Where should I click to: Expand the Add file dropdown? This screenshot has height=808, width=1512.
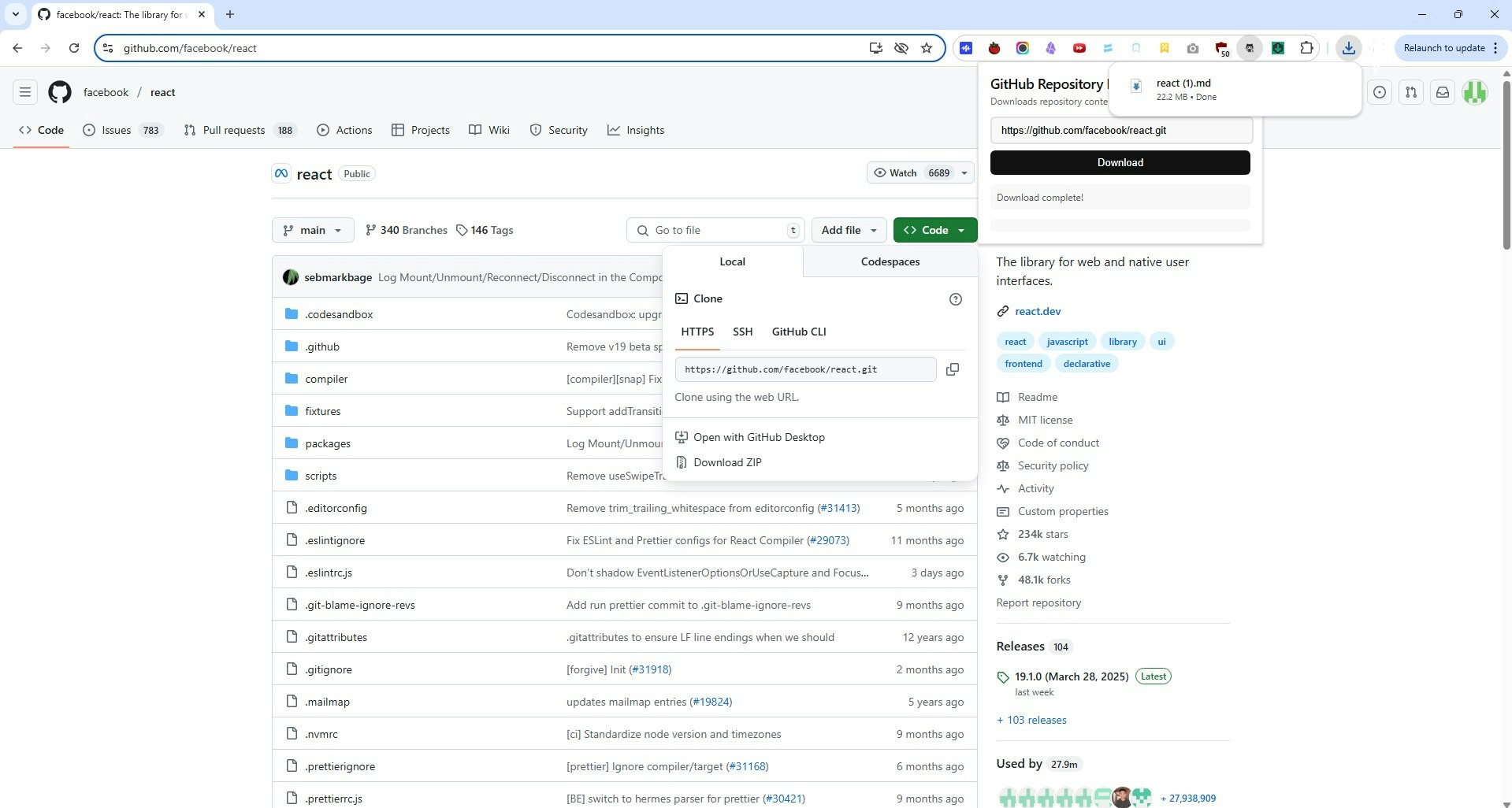[x=849, y=230]
